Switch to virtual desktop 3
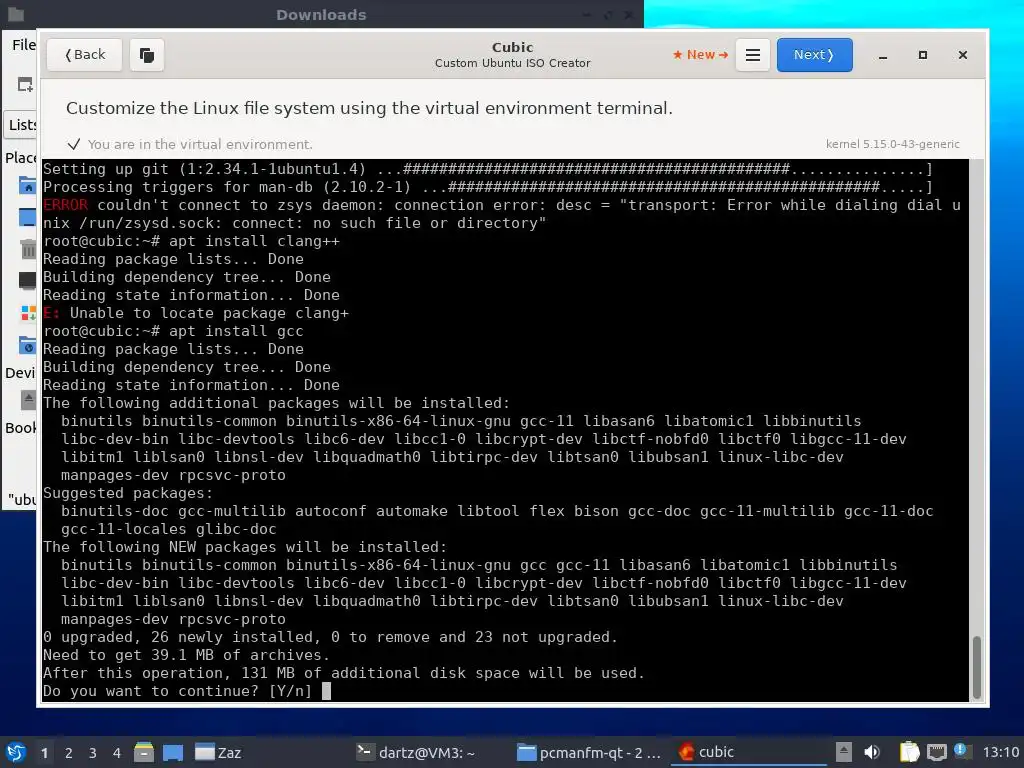Viewport: 1024px width, 768px height. pos(93,753)
